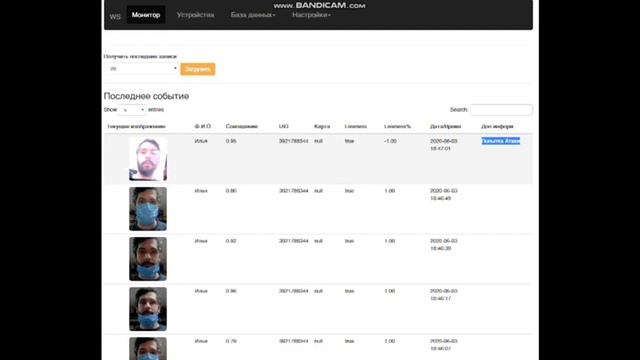
Task: Open the Устройства navbar item
Action: tap(195, 15)
